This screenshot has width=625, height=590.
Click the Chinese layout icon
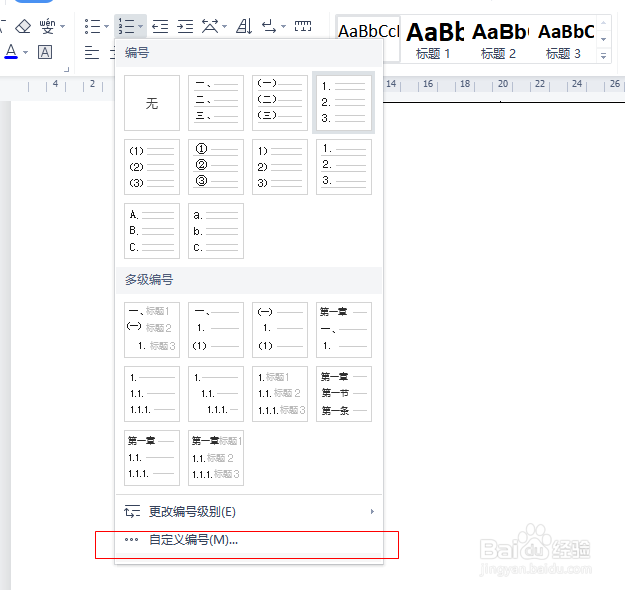[210, 27]
